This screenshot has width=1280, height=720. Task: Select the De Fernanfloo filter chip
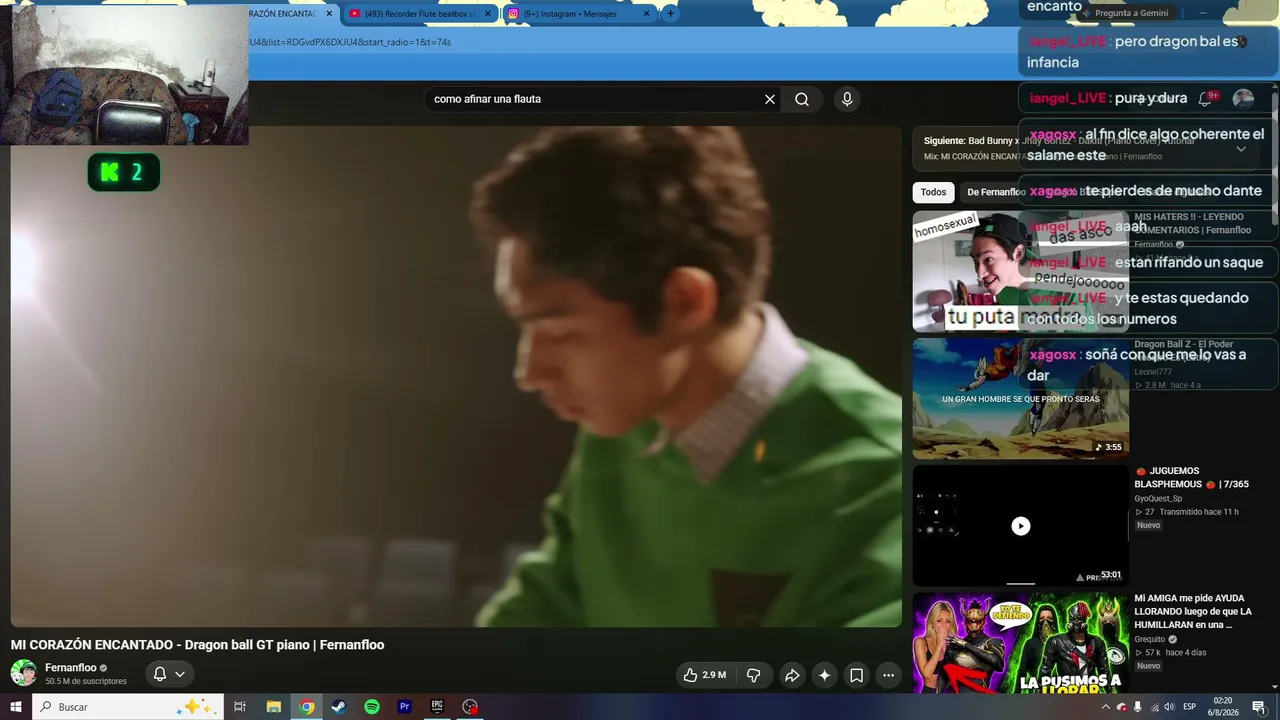pos(996,192)
